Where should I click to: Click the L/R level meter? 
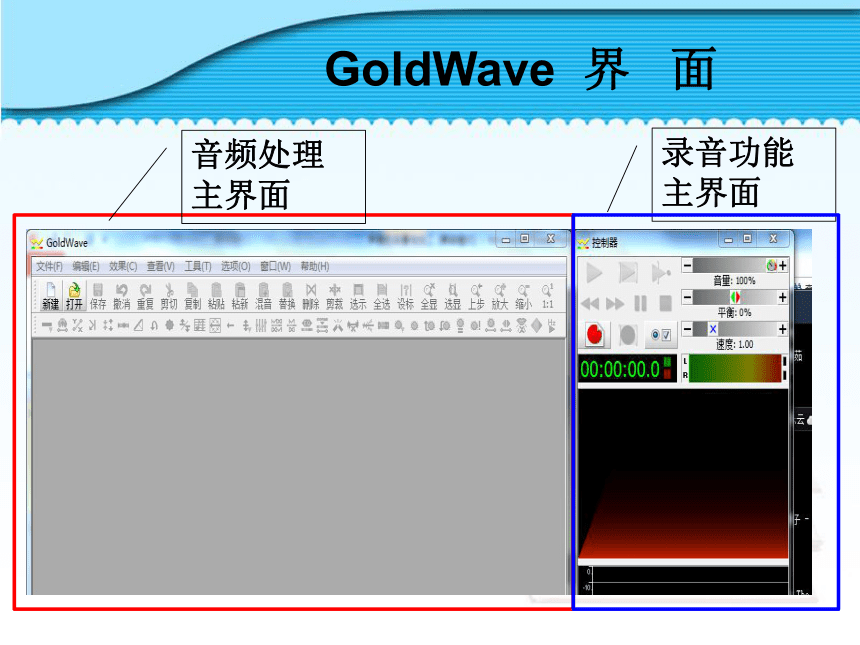coord(734,368)
